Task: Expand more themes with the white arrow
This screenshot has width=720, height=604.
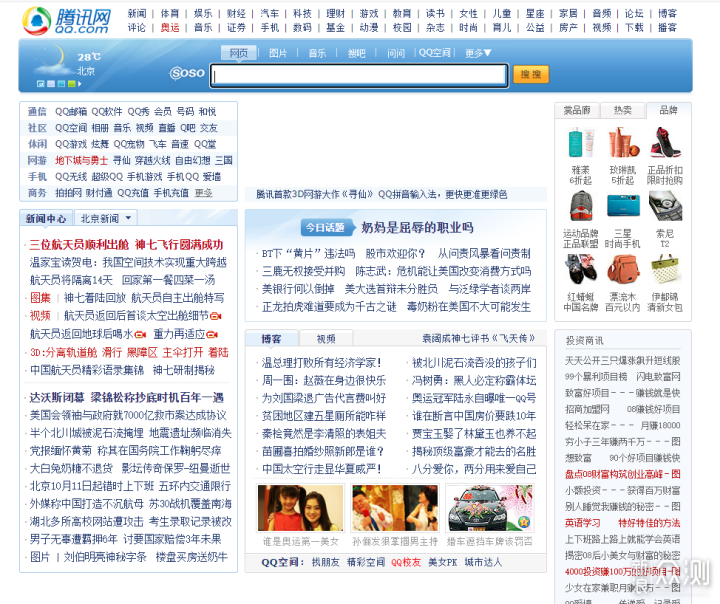Action: pos(80,84)
